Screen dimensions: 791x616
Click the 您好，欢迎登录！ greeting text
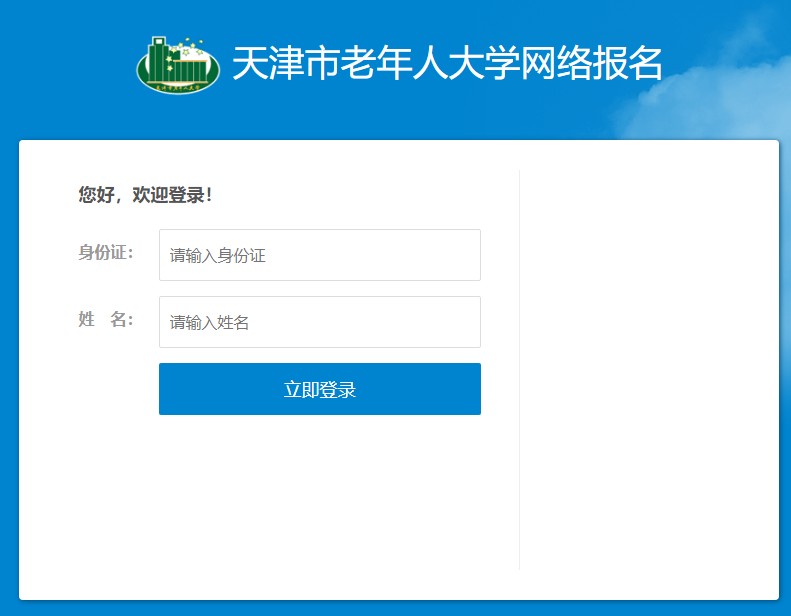pyautogui.click(x=145, y=195)
